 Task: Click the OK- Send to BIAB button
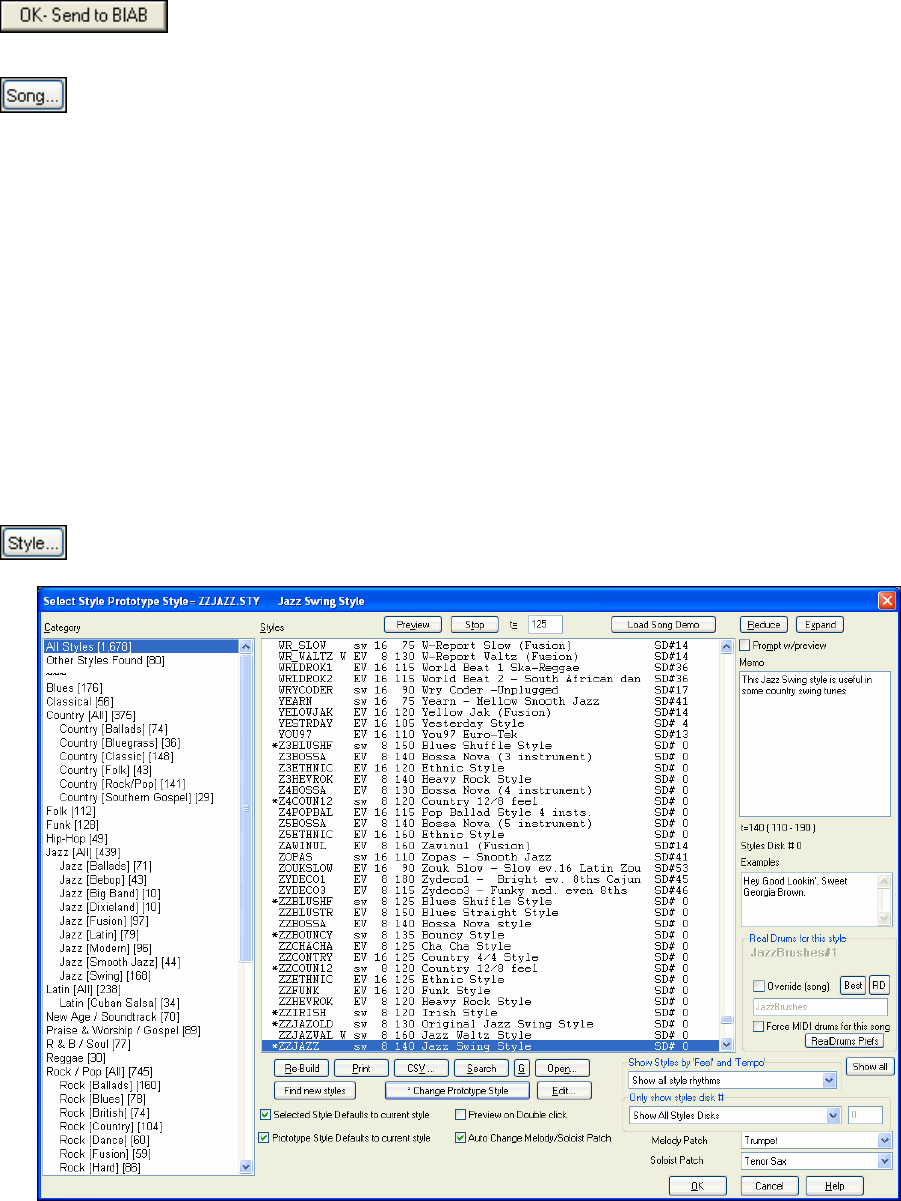click(x=84, y=17)
